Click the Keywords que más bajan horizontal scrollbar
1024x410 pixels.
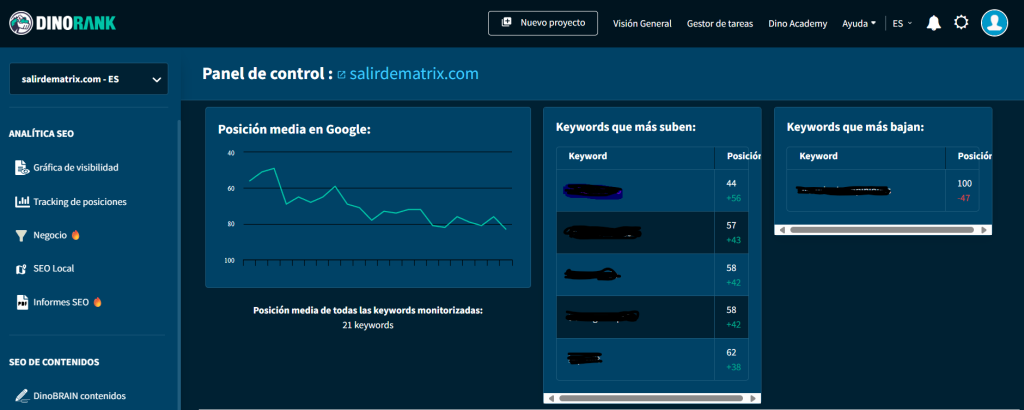point(880,229)
